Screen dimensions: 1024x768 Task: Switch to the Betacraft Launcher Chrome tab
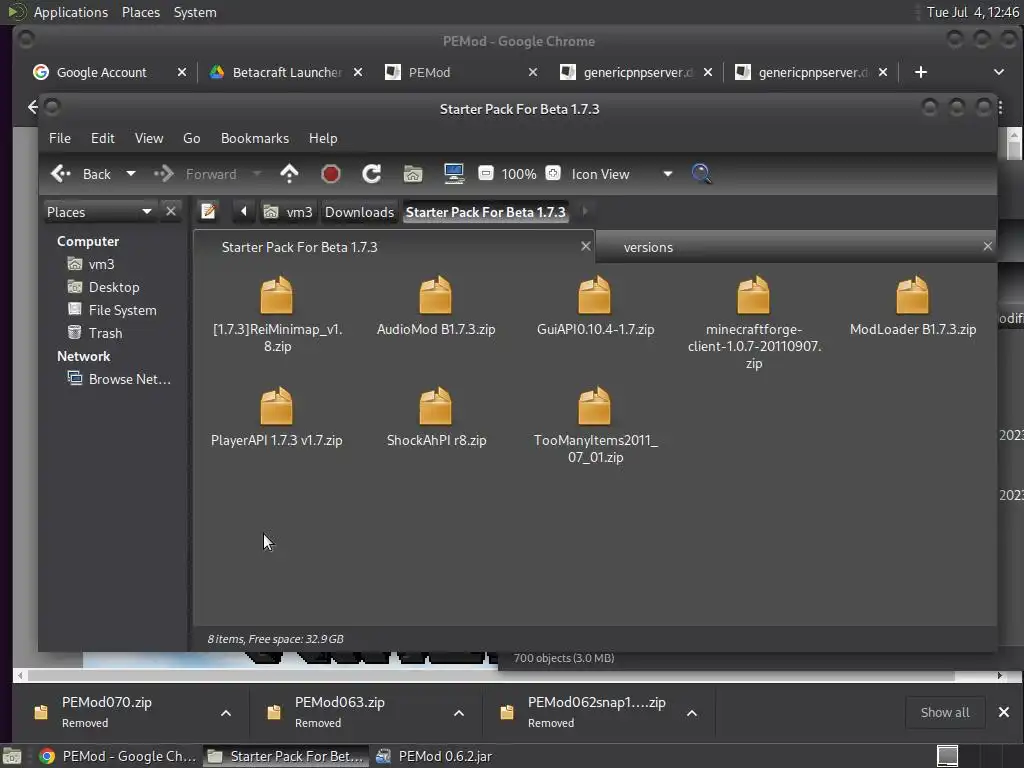287,72
